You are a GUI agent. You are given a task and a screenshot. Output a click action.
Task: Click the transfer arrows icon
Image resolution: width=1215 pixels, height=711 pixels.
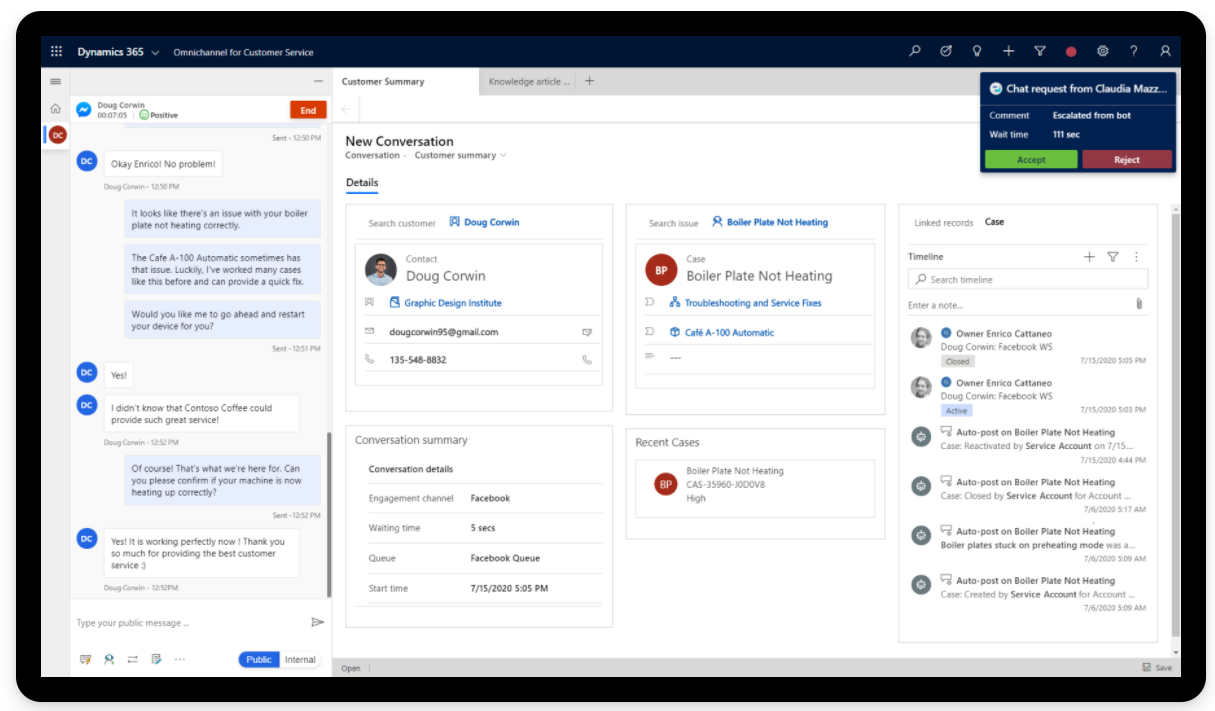pyautogui.click(x=132, y=660)
